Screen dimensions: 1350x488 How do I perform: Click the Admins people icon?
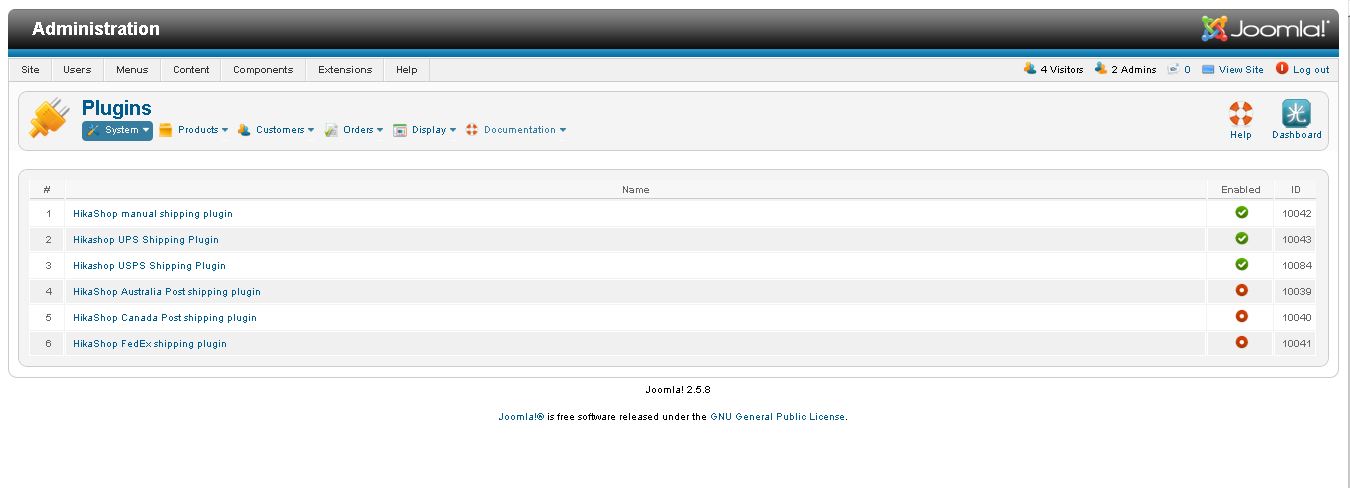(1101, 69)
